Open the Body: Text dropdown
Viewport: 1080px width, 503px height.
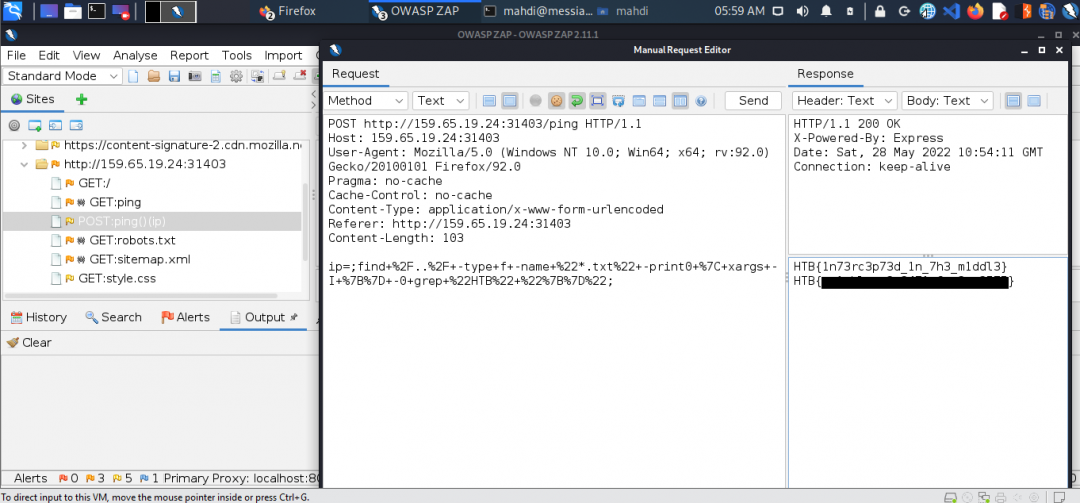click(x=947, y=101)
